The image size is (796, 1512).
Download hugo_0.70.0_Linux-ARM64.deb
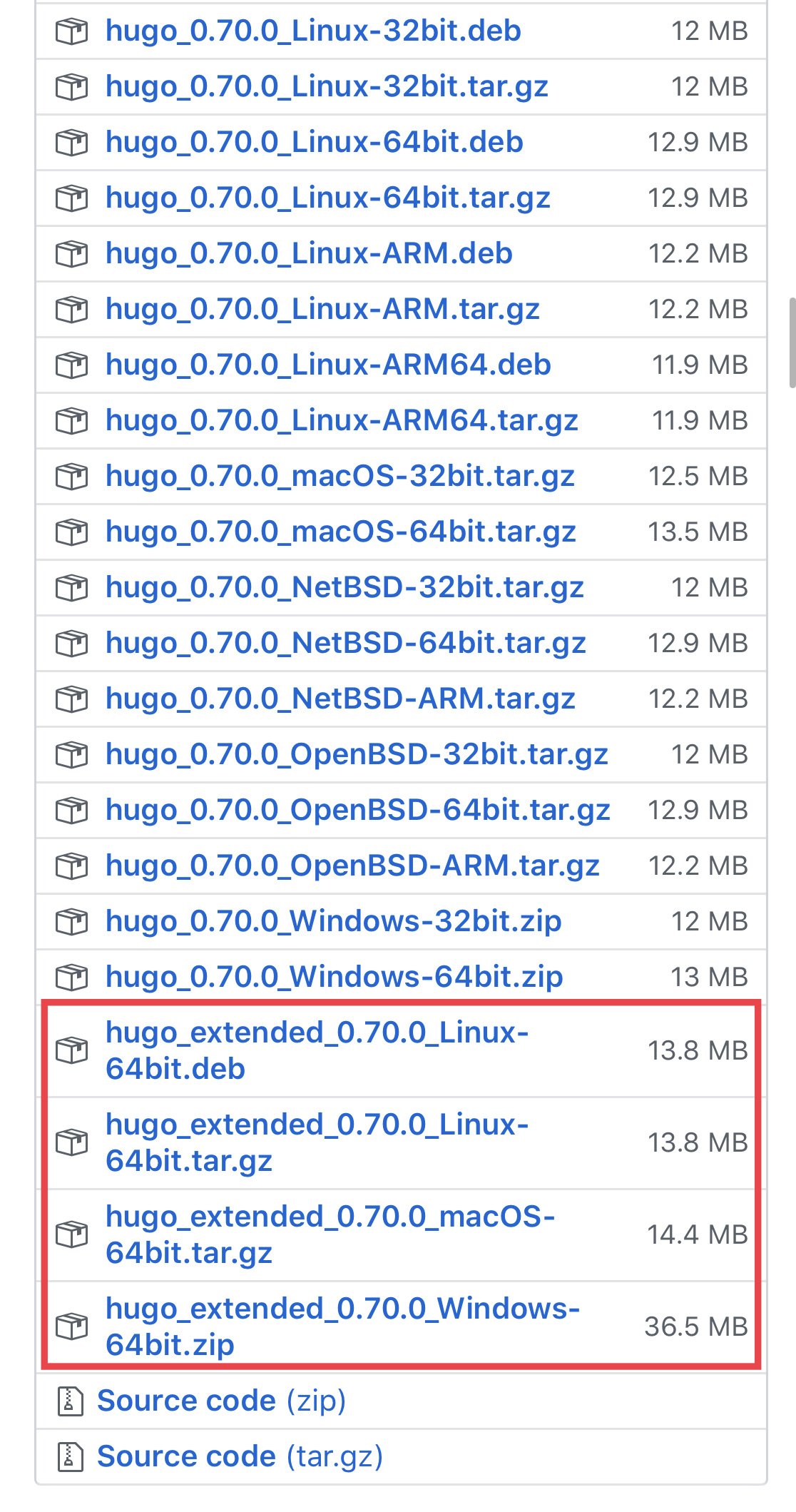pos(328,365)
